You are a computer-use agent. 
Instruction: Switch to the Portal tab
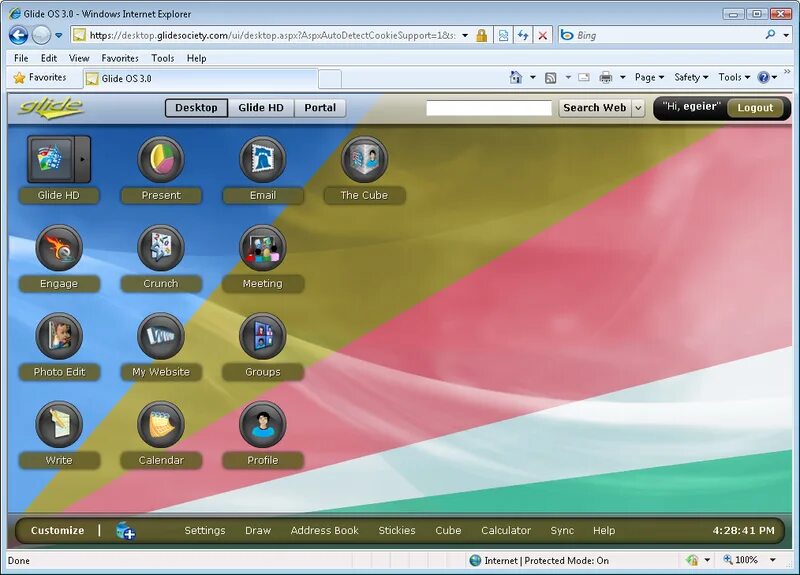click(x=320, y=108)
